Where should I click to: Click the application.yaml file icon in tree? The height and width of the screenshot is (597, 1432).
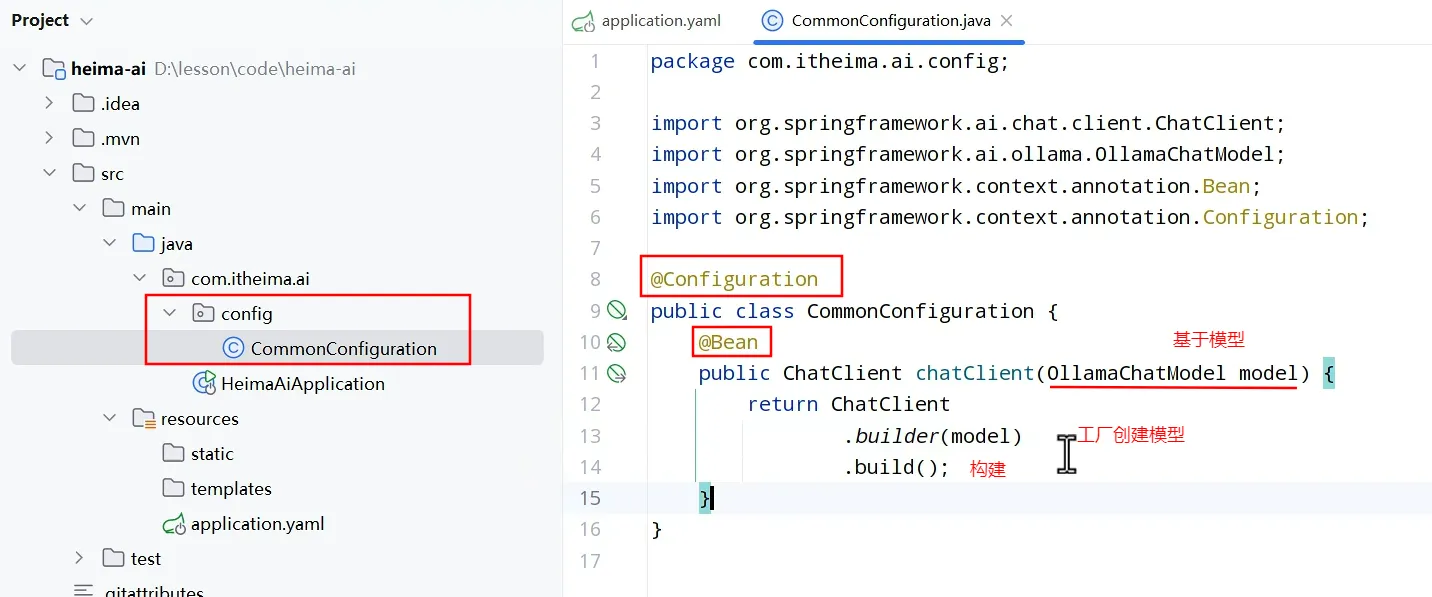[174, 523]
